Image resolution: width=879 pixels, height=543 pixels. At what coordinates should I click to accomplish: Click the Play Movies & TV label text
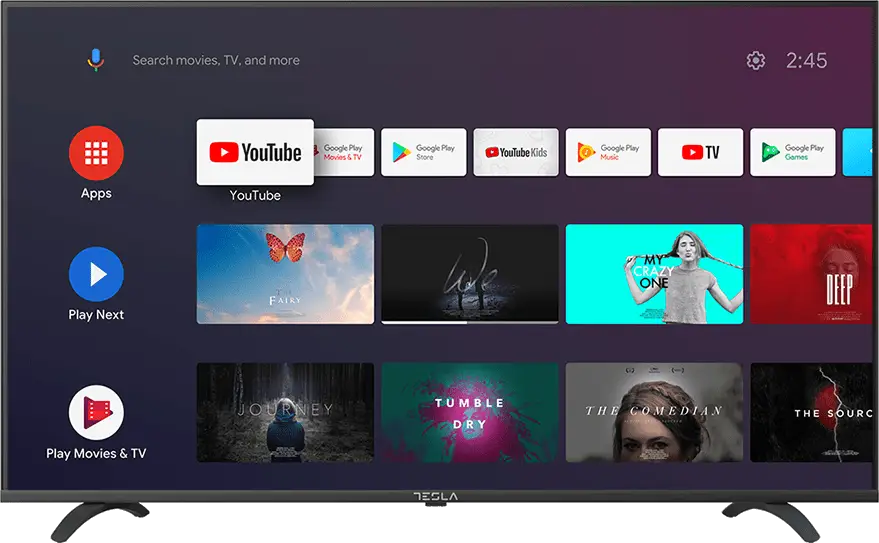coord(96,453)
